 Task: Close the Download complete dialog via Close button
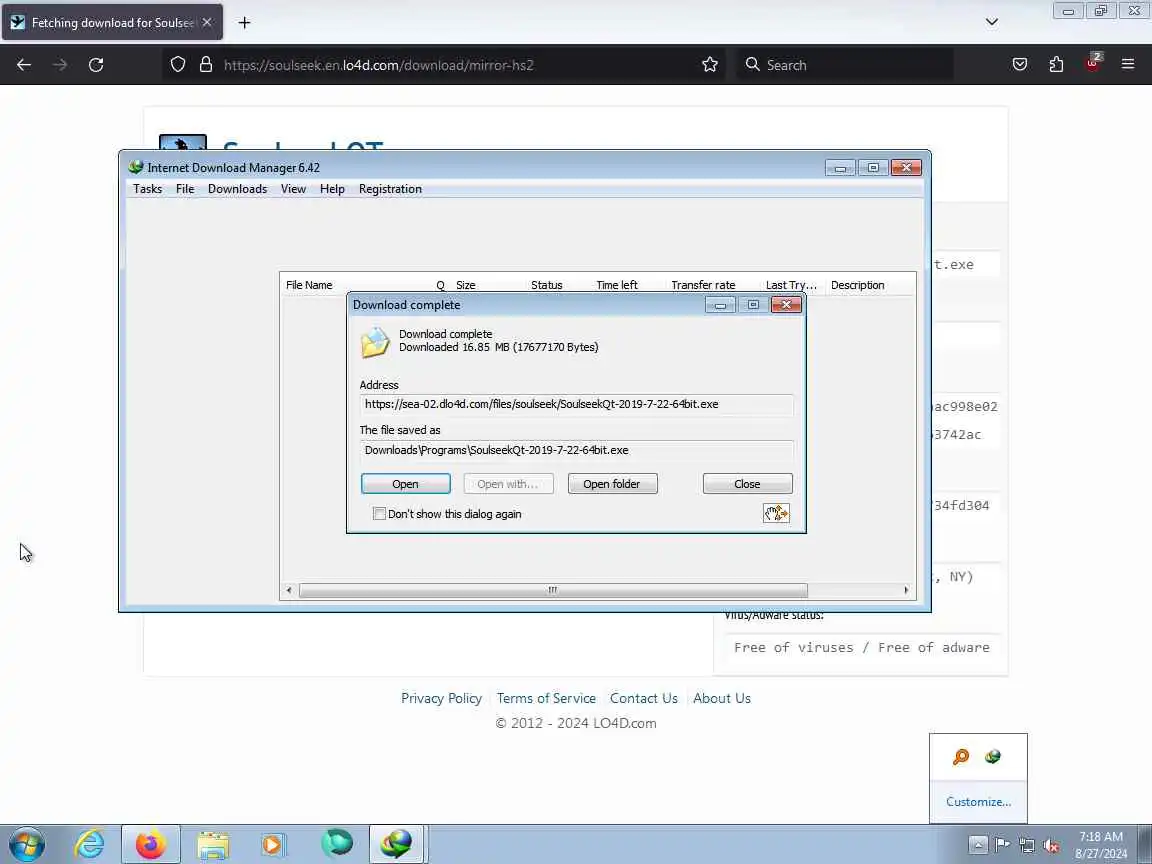[747, 483]
